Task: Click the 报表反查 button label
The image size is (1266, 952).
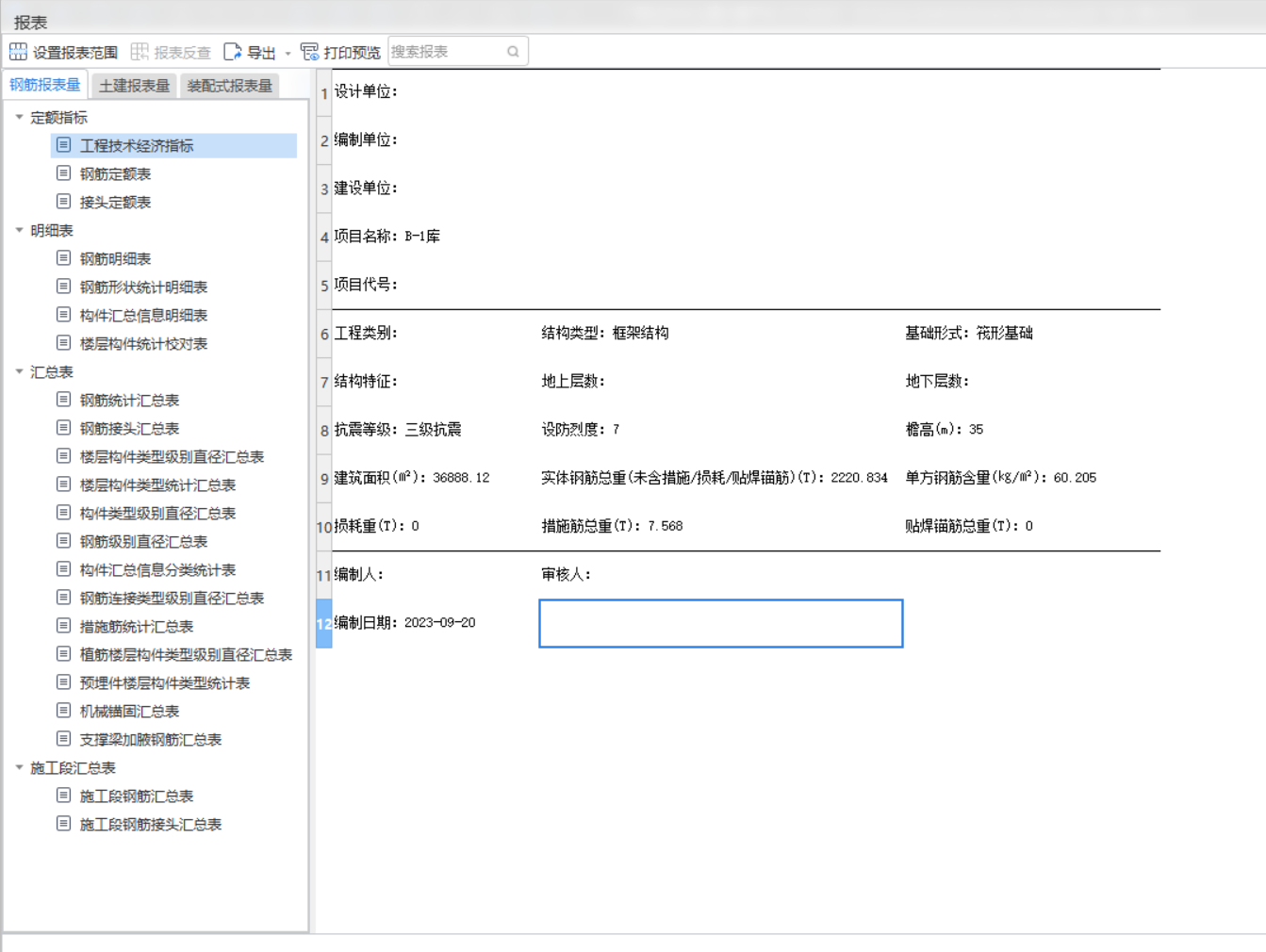Action: click(x=182, y=53)
